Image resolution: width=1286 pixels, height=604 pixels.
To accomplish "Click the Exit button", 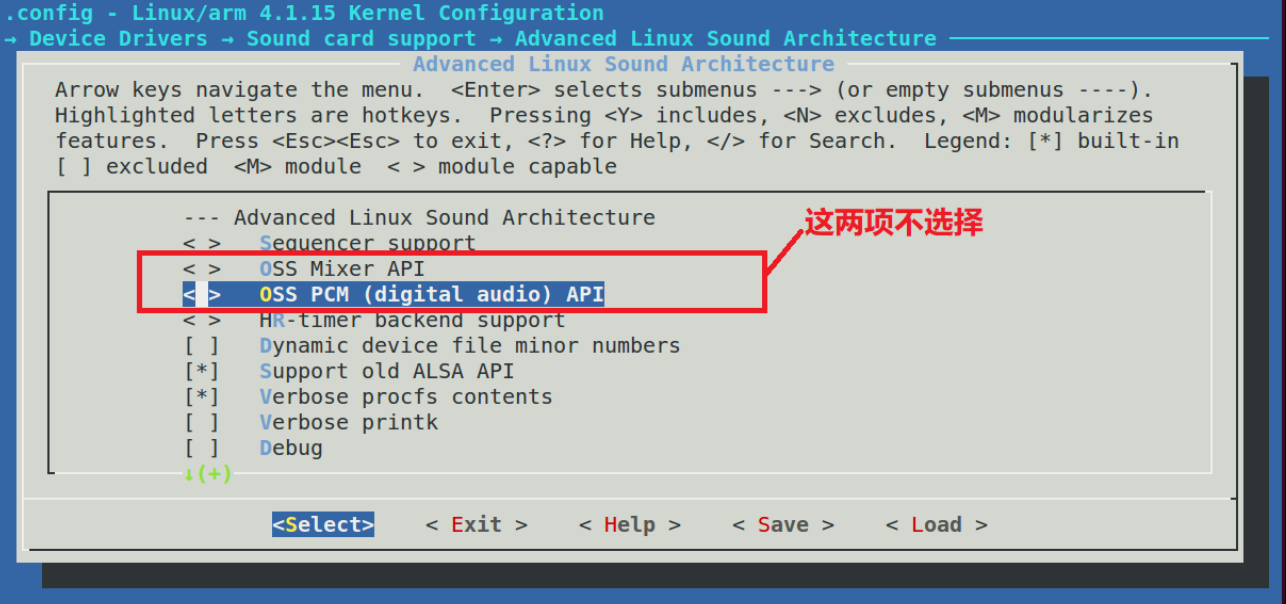I will (x=476, y=525).
